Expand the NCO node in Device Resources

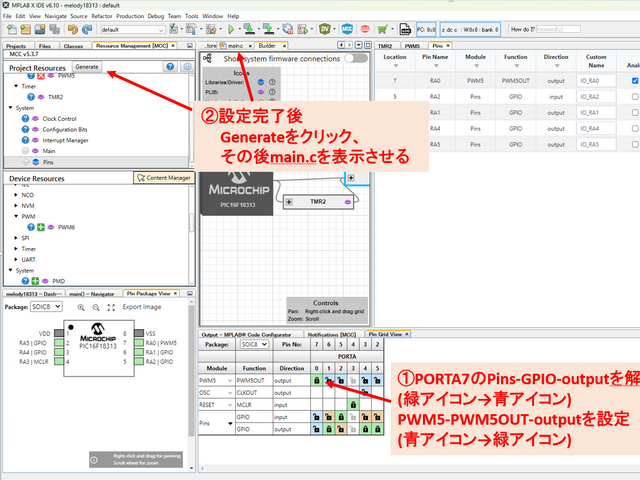16,195
